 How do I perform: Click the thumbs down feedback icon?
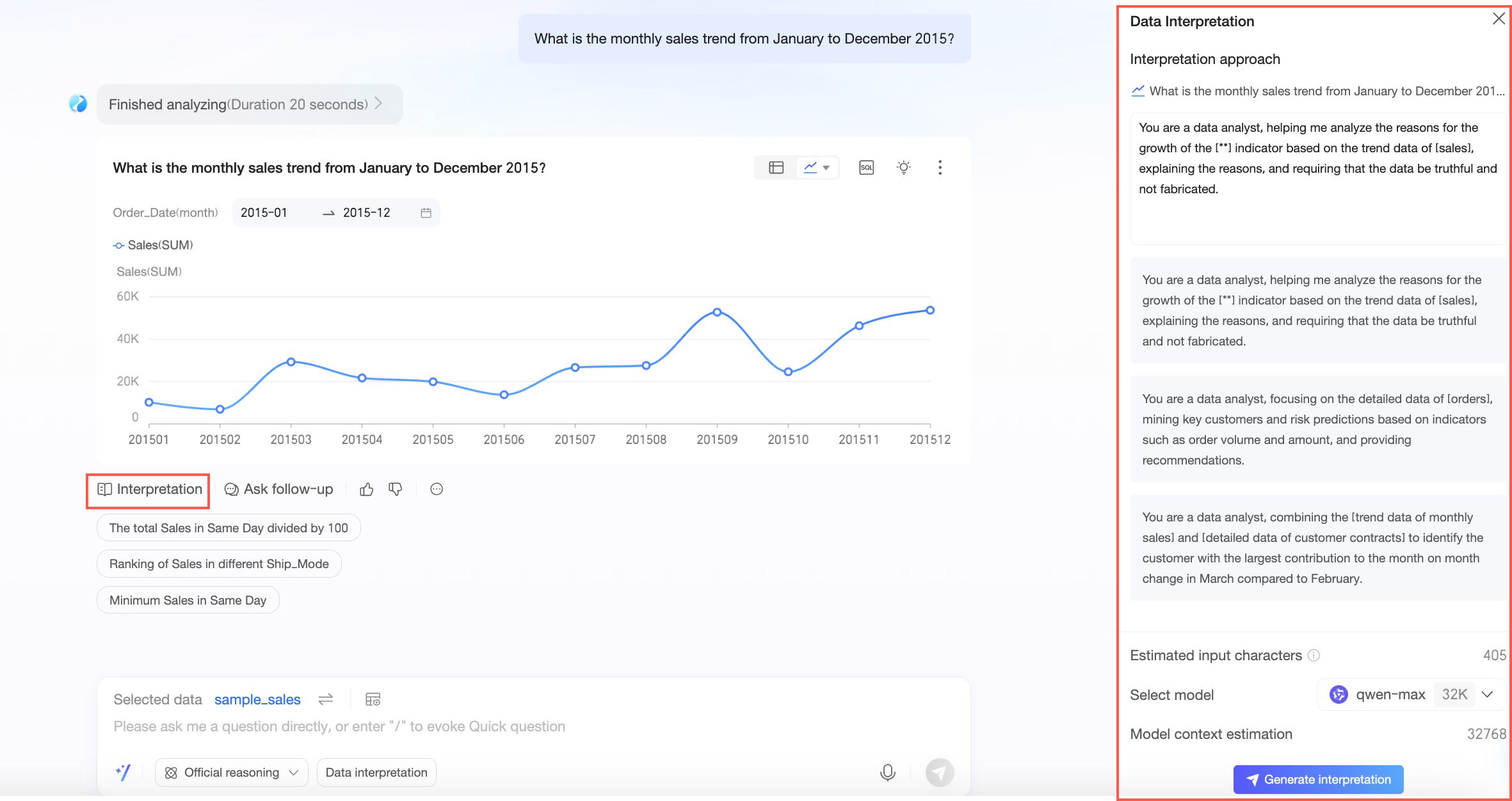coord(396,489)
